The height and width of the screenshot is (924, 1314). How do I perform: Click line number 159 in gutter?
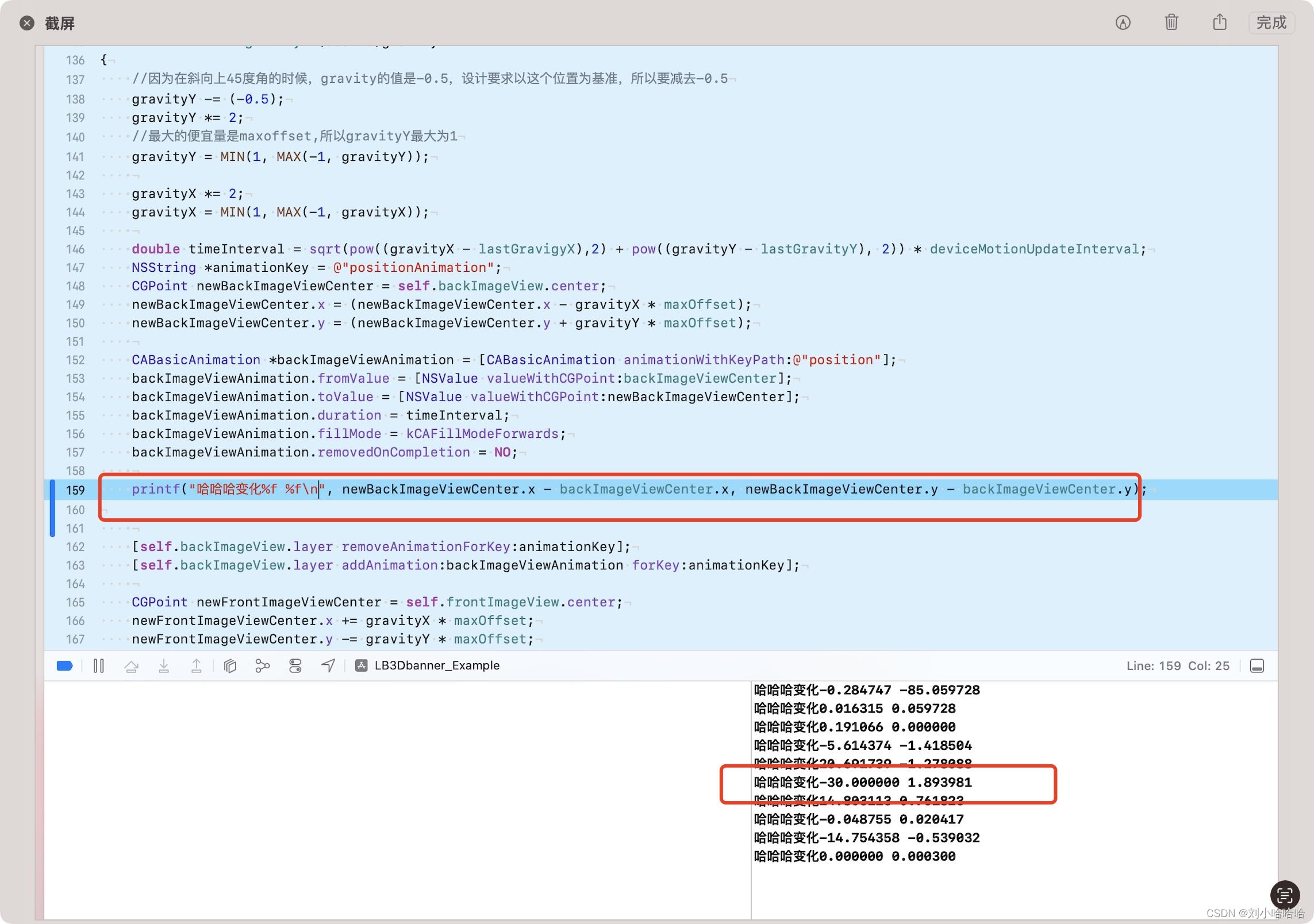tap(75, 490)
